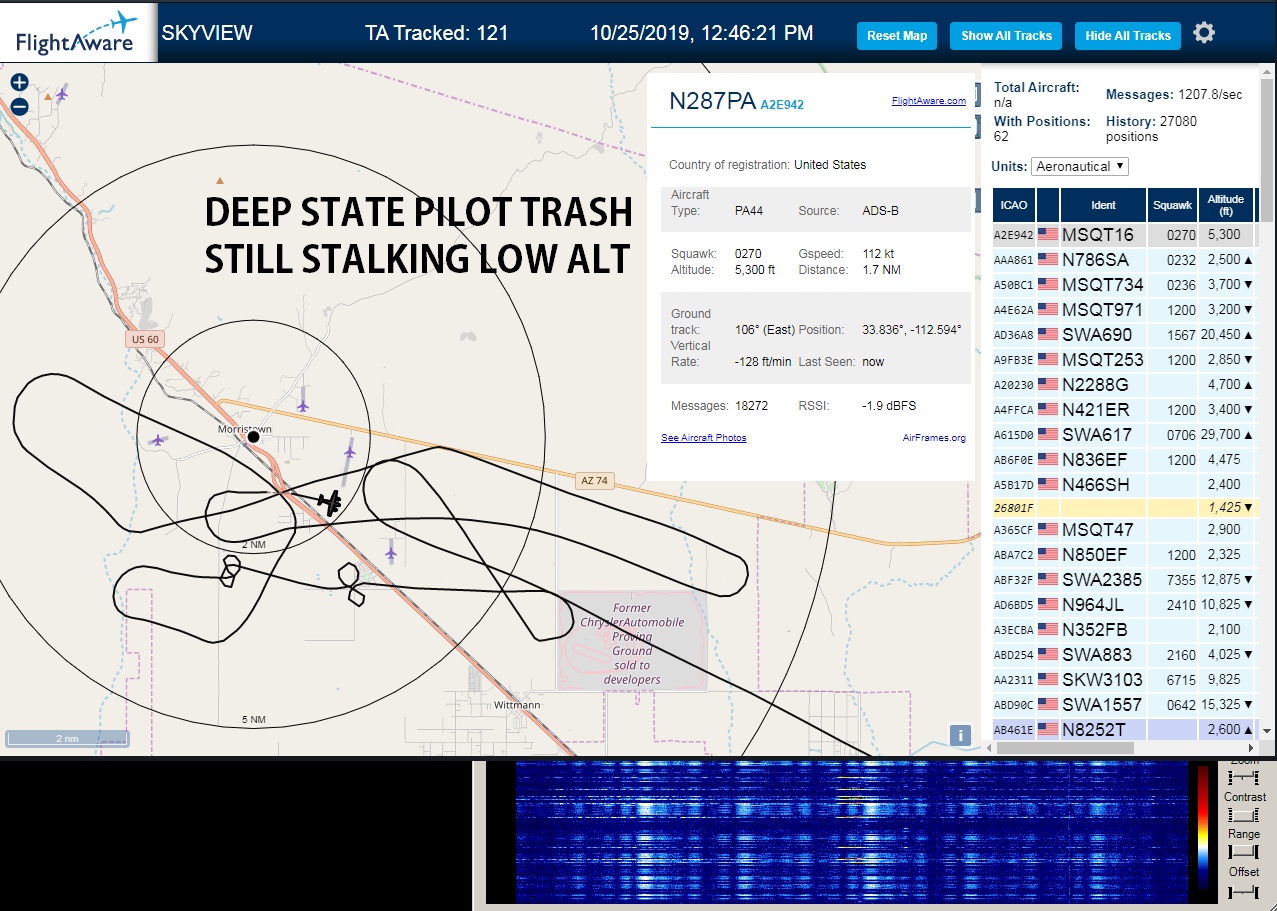Image resolution: width=1277 pixels, height=911 pixels.
Task: Click the SKYVIEW header label
Action: (207, 33)
